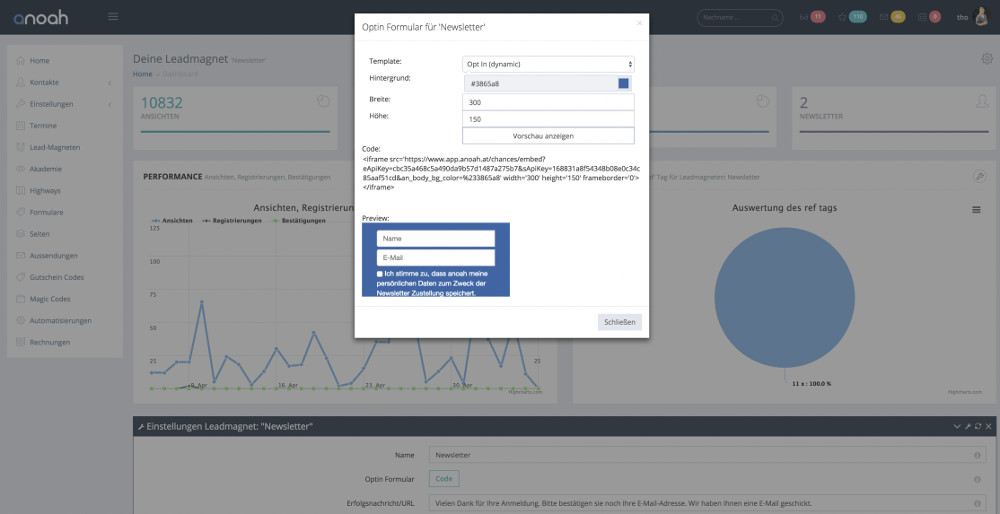Collapse the Einstellungen Leadmagnet panel chevron
1000x514 pixels.
click(x=957, y=427)
